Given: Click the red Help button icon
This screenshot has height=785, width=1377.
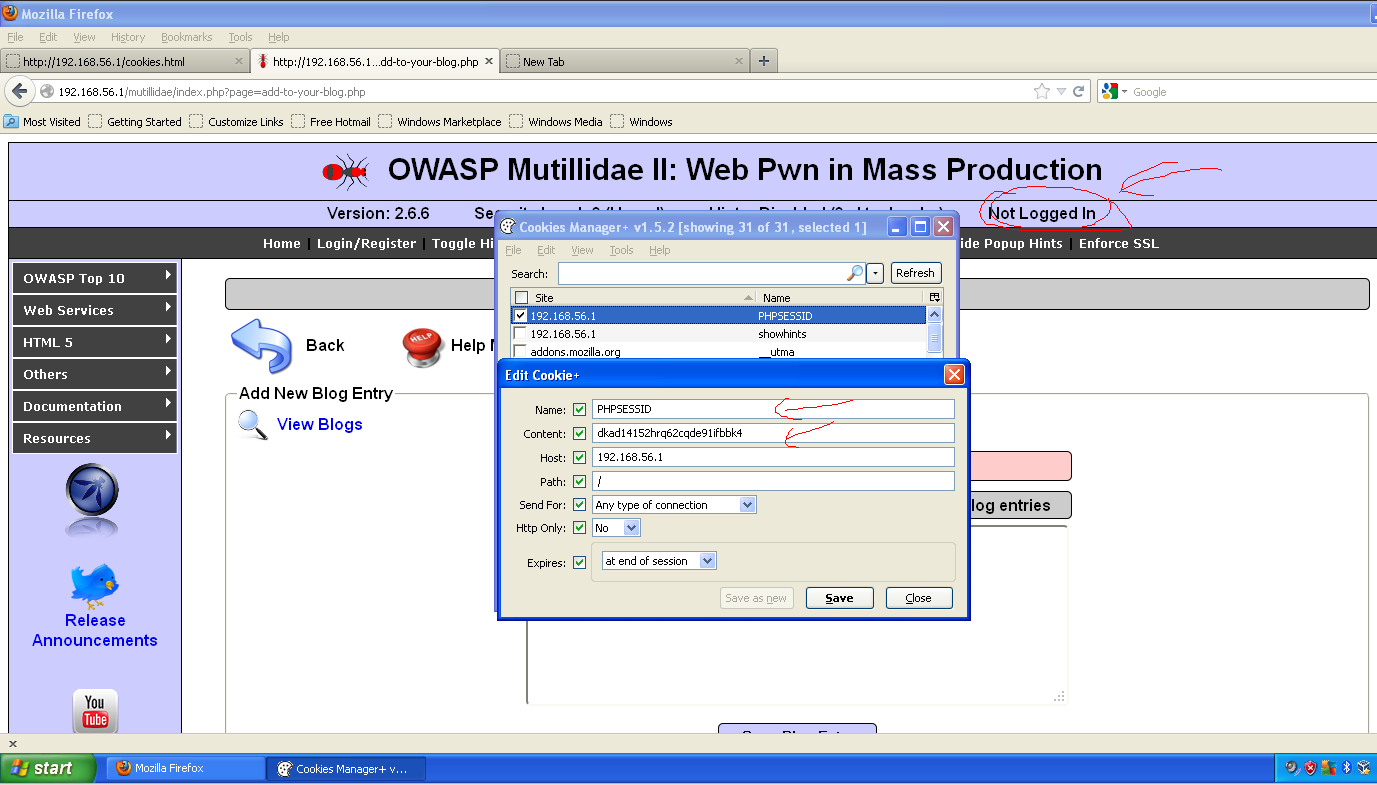Looking at the screenshot, I should click(x=423, y=346).
